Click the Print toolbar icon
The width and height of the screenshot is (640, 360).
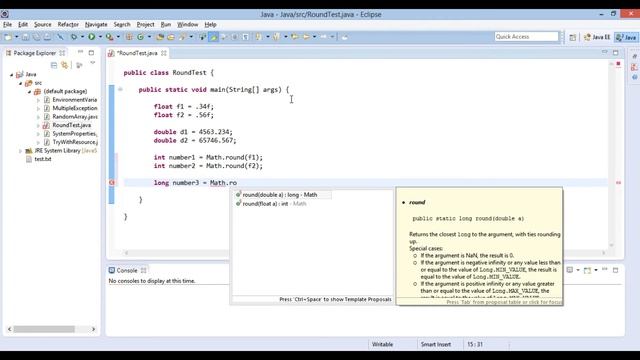click(47, 37)
